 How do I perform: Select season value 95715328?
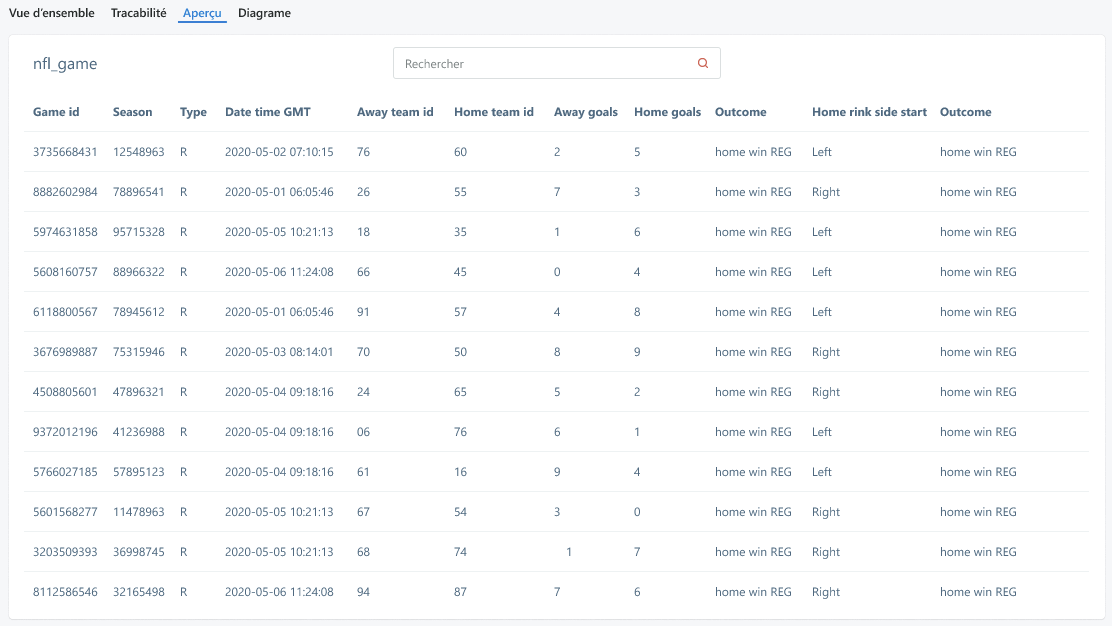click(138, 232)
